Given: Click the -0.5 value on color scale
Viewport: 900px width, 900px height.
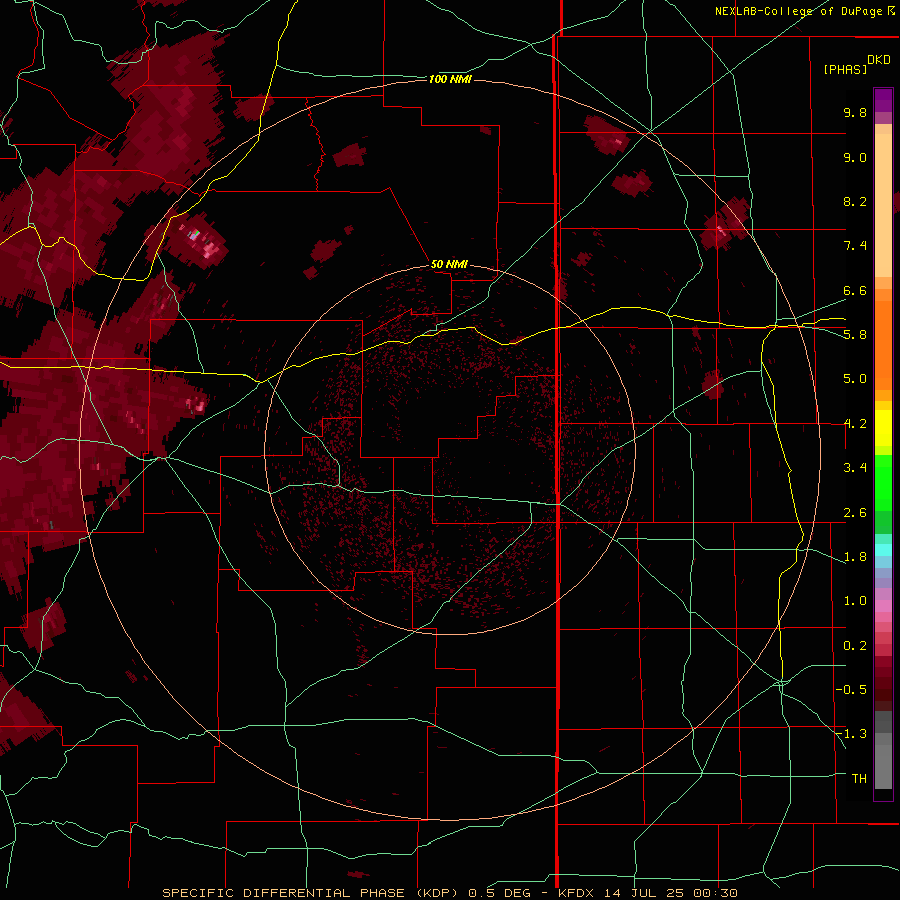Looking at the screenshot, I should tap(851, 689).
